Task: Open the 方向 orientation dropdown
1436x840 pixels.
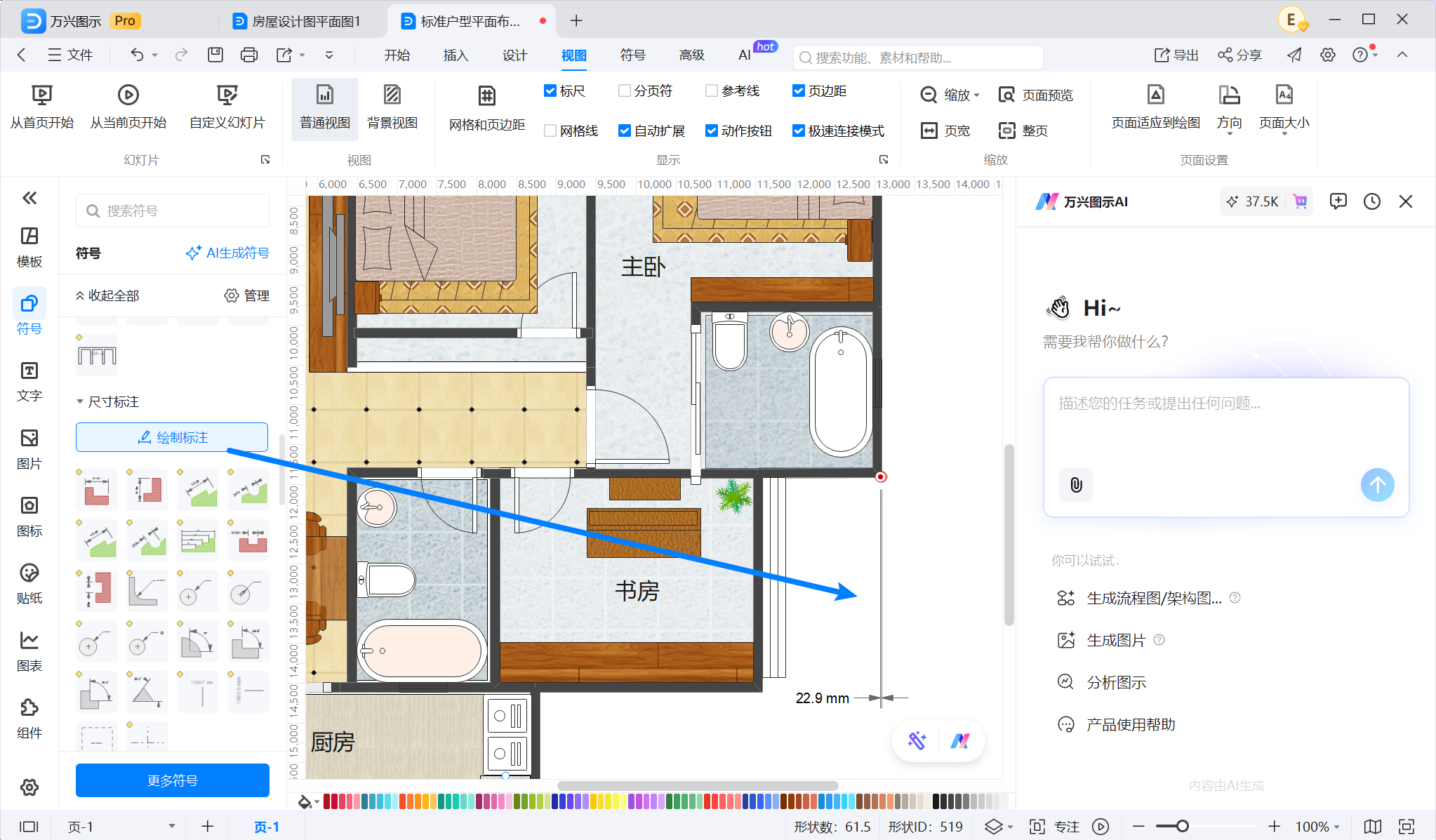Action: coord(1229,109)
